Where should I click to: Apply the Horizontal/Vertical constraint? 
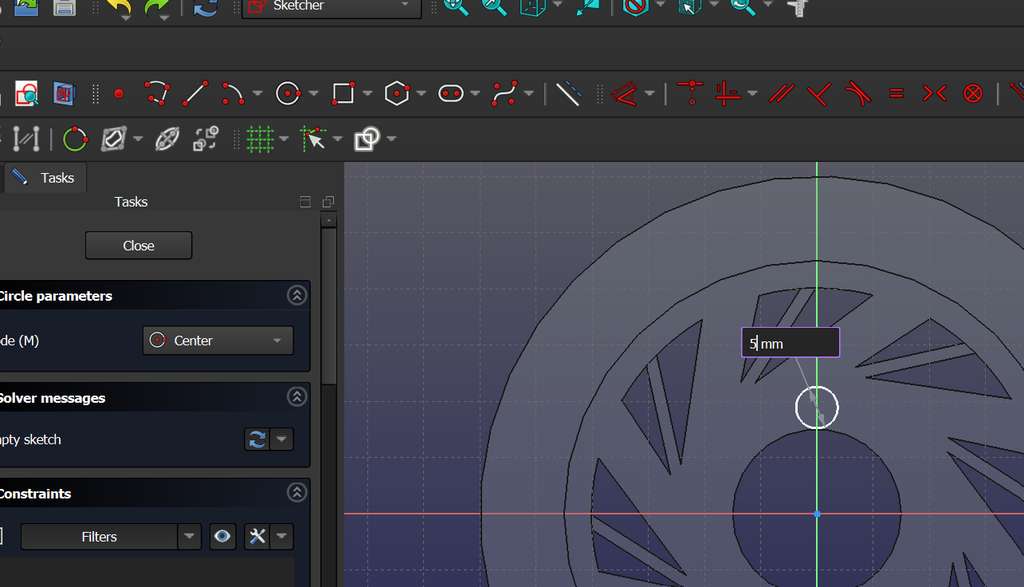[728, 93]
